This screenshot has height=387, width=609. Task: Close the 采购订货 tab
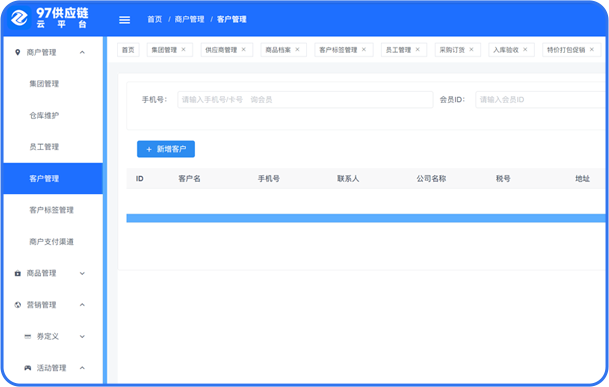[472, 49]
